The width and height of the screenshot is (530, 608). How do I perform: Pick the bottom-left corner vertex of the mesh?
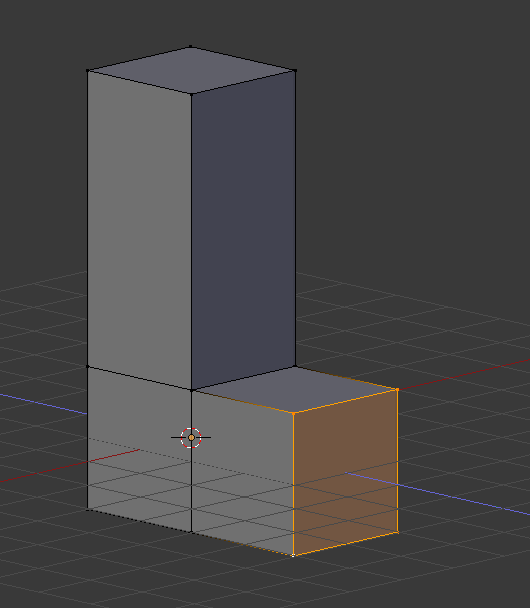pos(88,509)
